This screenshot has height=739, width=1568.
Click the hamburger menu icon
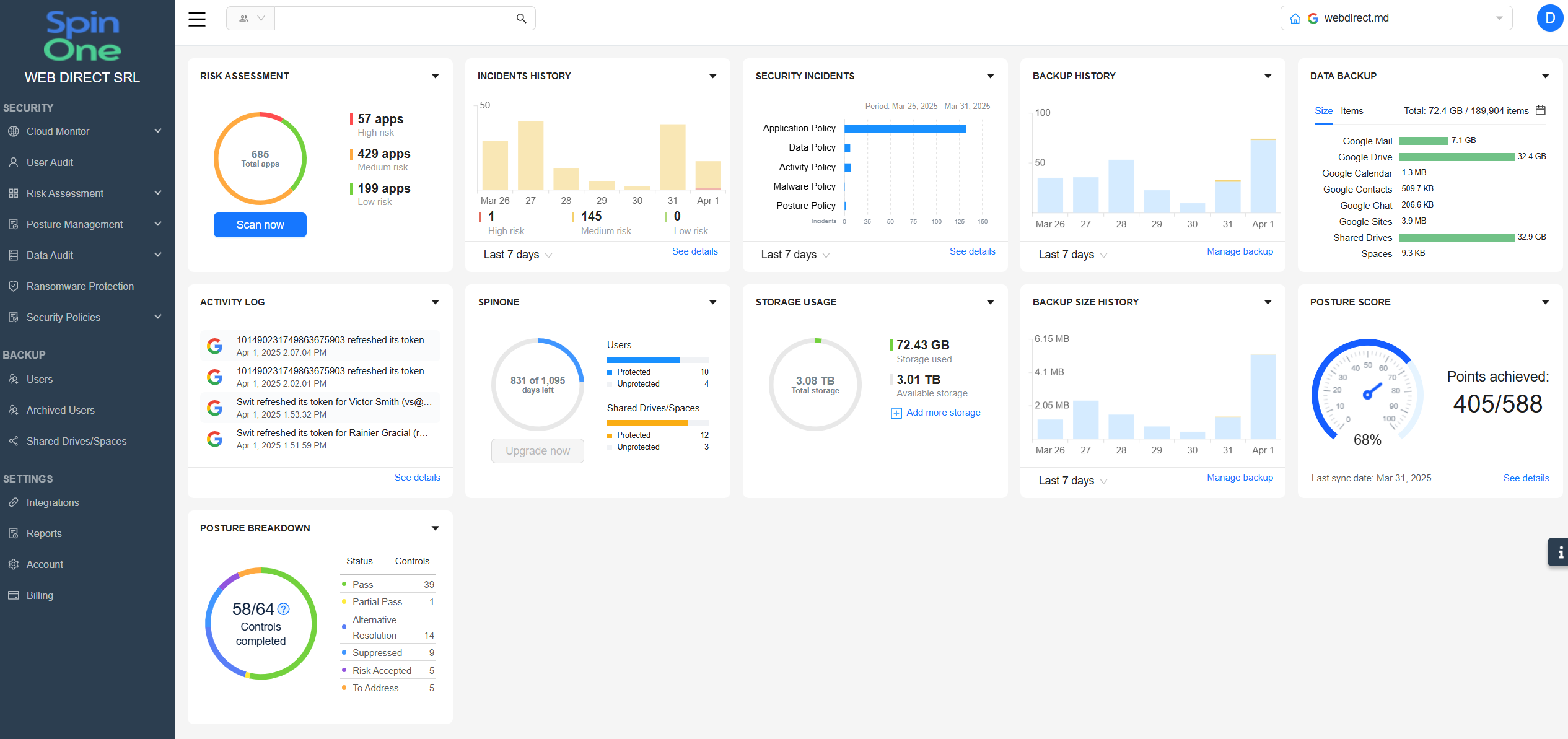click(197, 19)
